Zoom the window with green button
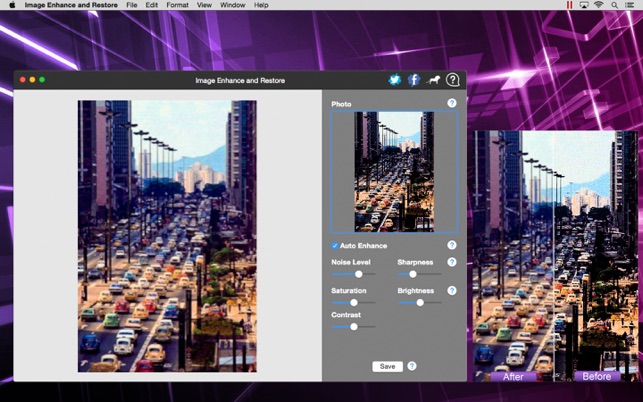643x402 pixels. tap(42, 80)
